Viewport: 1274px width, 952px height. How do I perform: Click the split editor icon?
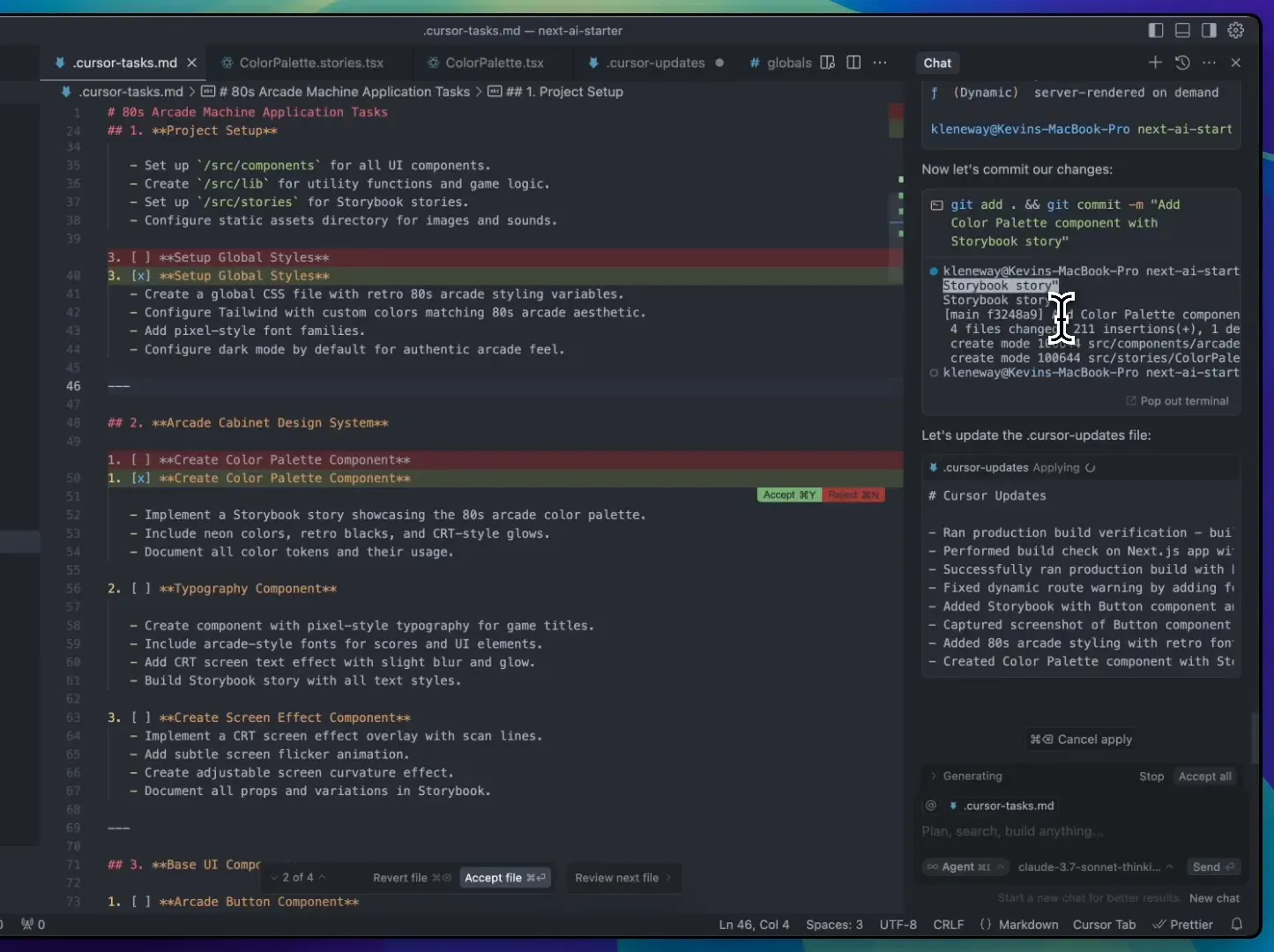pos(853,63)
